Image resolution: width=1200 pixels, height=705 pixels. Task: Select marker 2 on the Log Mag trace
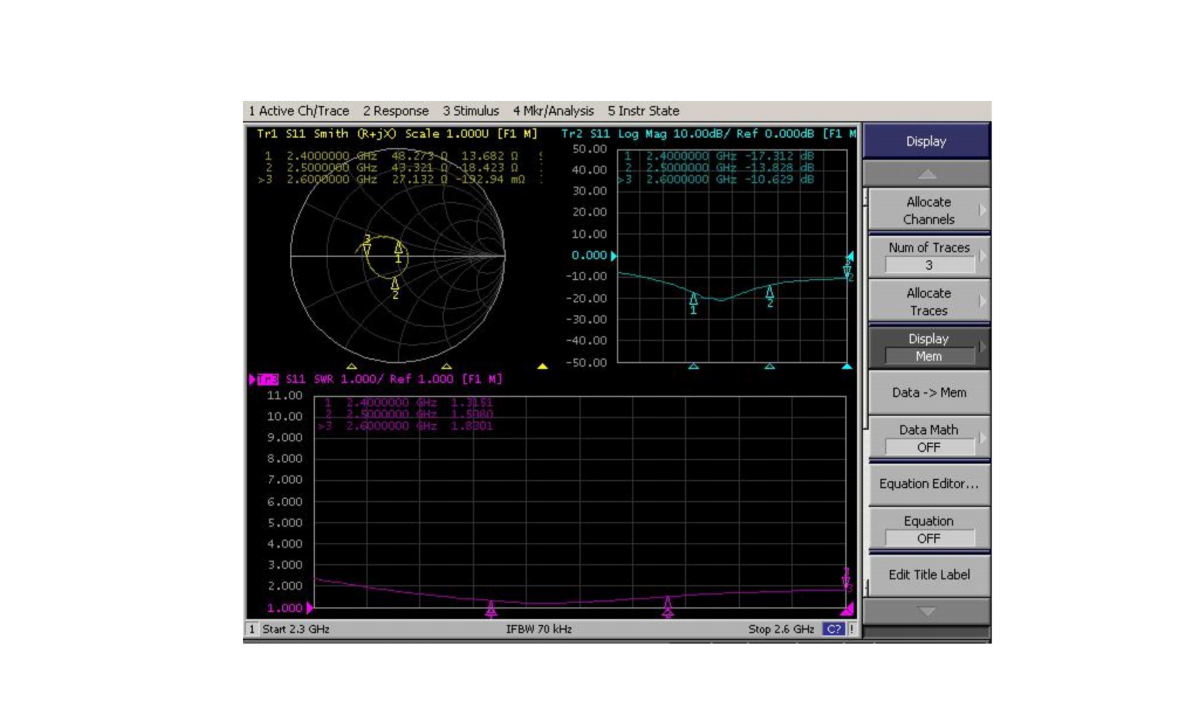coord(770,293)
